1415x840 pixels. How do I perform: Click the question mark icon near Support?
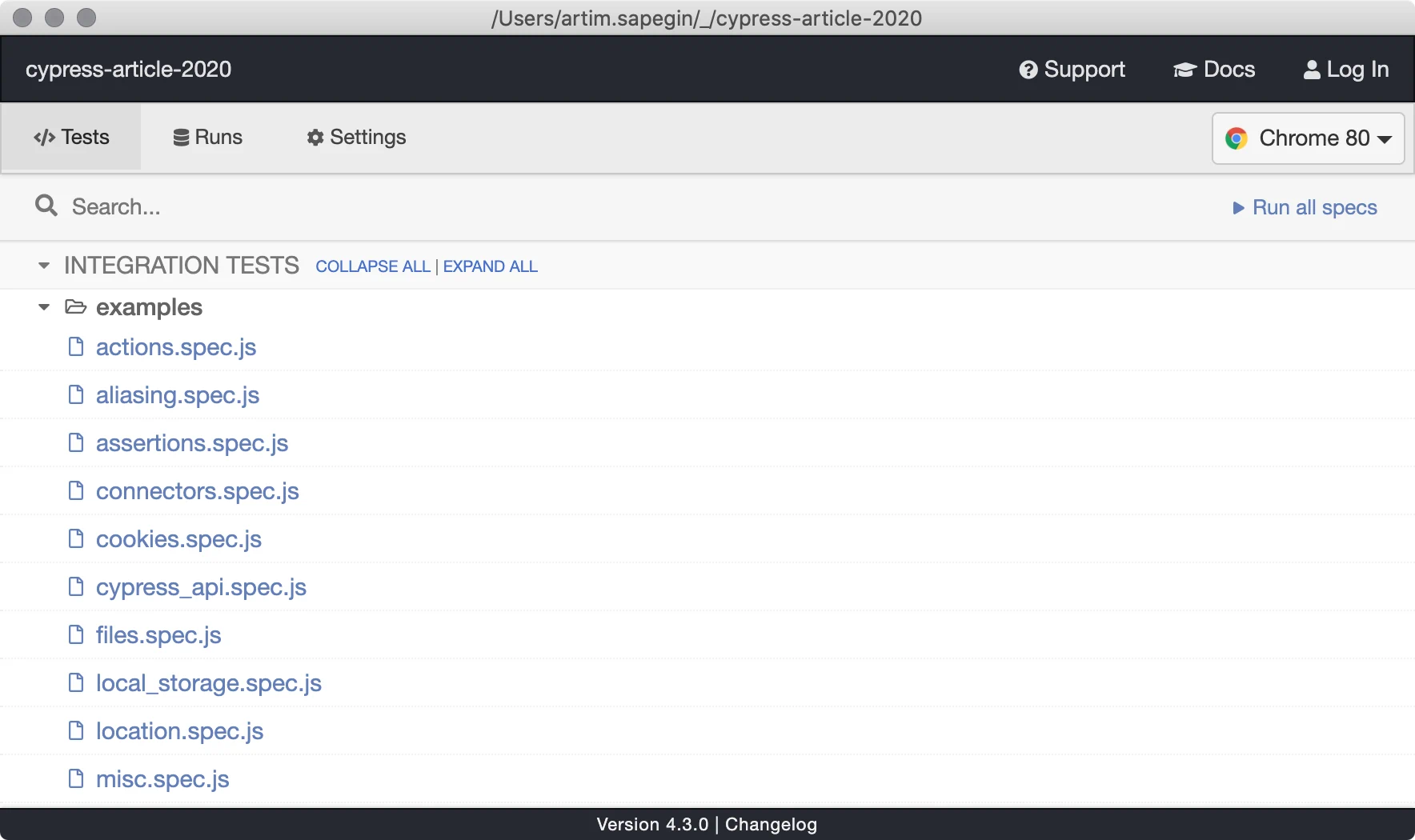(x=1029, y=70)
